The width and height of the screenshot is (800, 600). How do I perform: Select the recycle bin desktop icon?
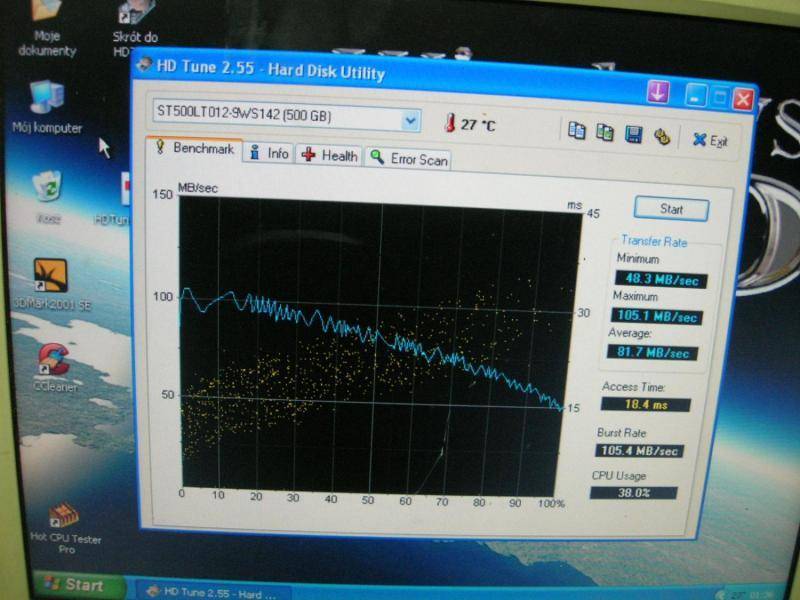pos(48,197)
